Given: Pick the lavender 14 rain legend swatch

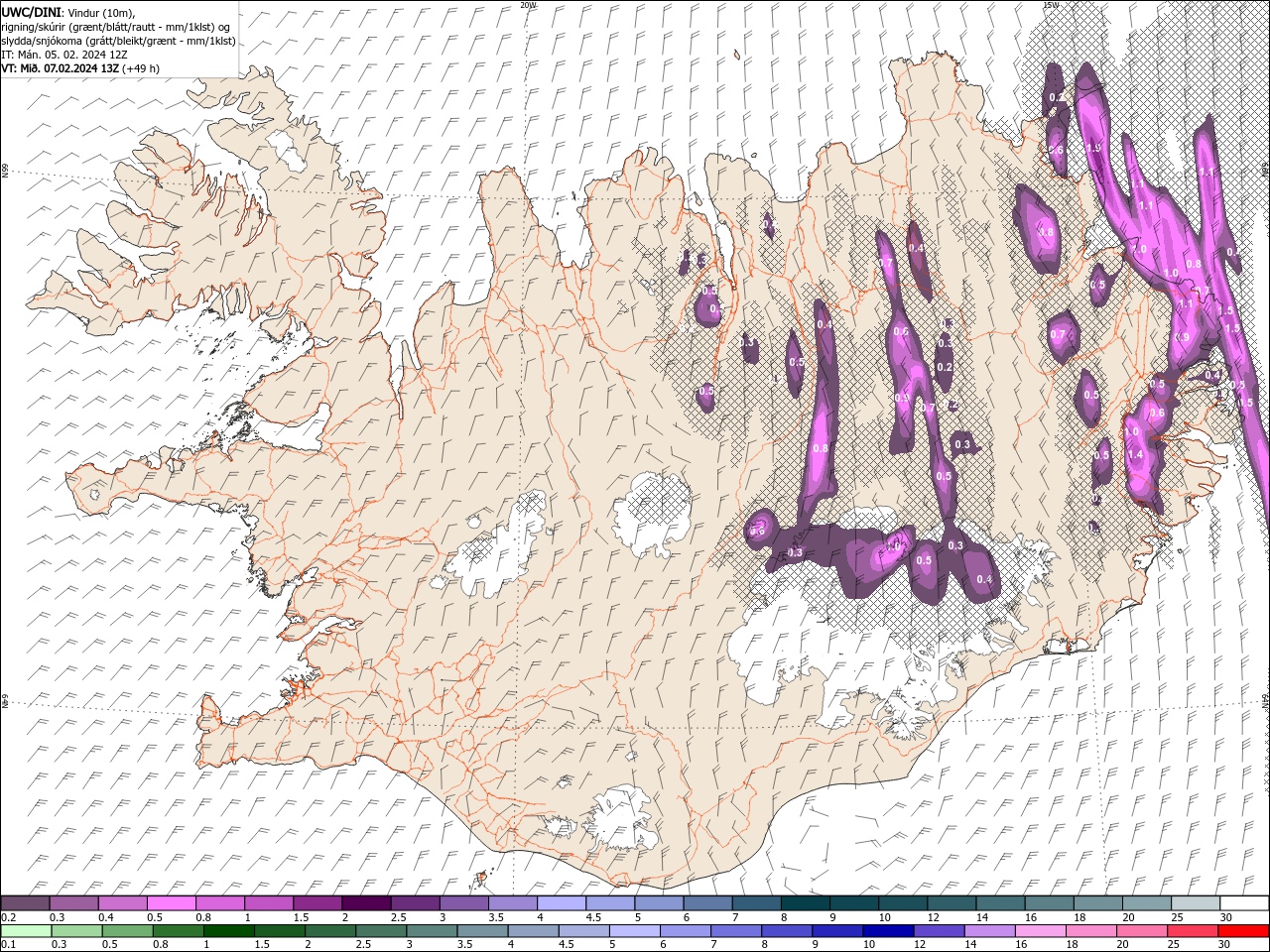Looking at the screenshot, I should point(989,931).
